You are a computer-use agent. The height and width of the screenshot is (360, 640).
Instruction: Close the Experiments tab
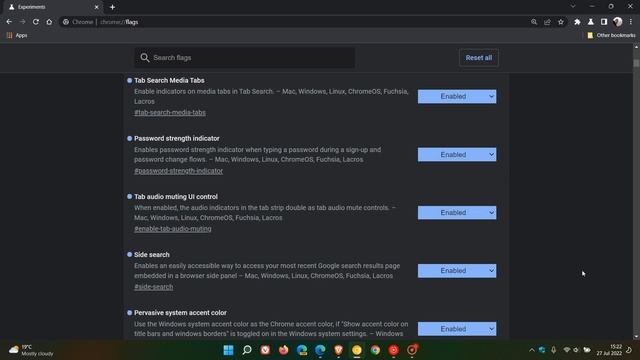(x=96, y=7)
